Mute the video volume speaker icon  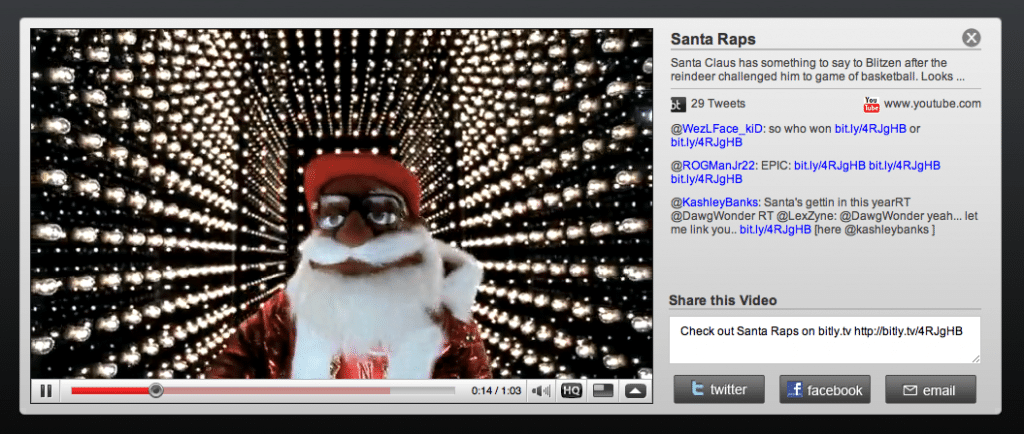point(541,391)
